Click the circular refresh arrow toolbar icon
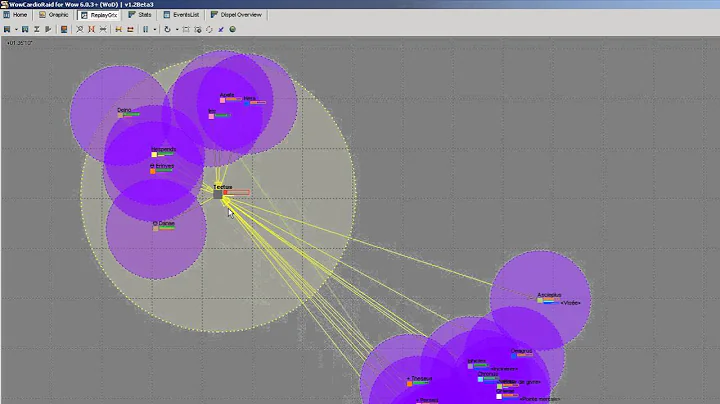Viewport: 720px width, 404px height. (x=168, y=29)
